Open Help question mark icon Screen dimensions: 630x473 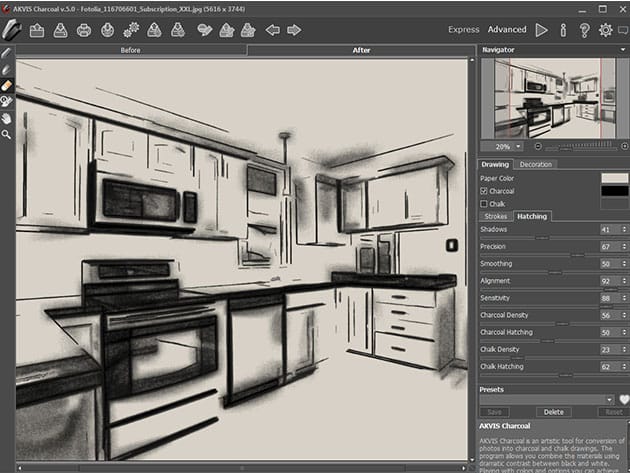[584, 30]
